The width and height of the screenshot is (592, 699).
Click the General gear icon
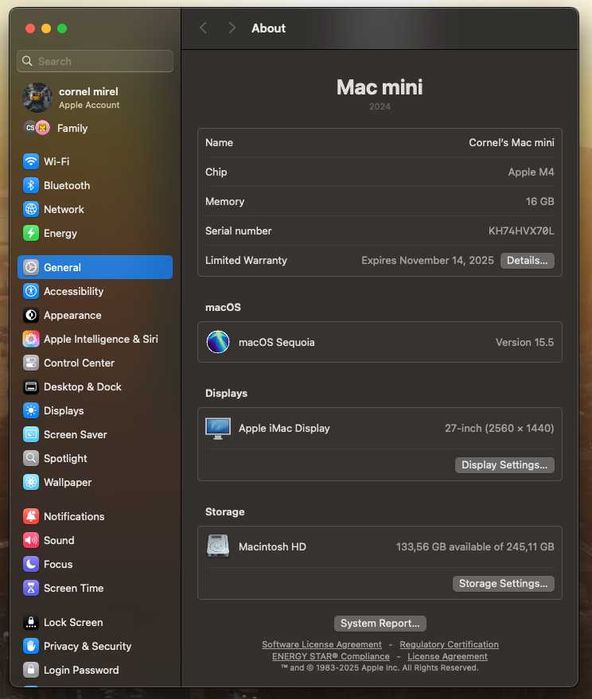pos(31,267)
